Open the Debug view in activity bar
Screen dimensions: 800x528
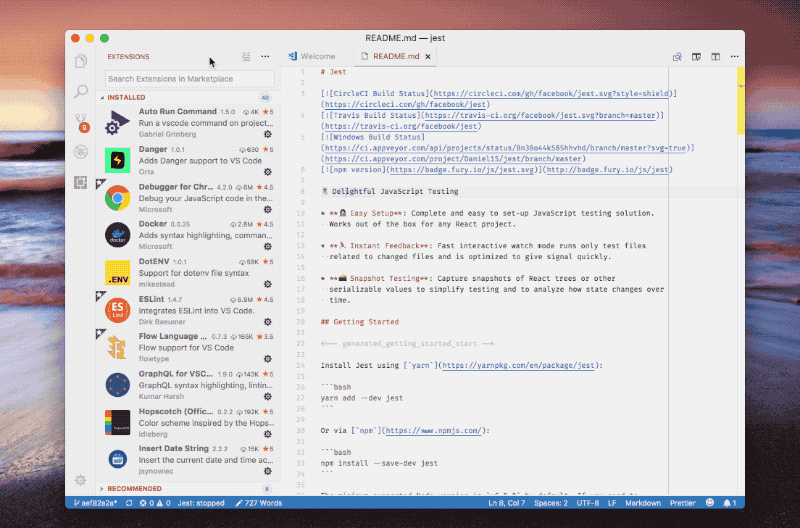(x=81, y=152)
